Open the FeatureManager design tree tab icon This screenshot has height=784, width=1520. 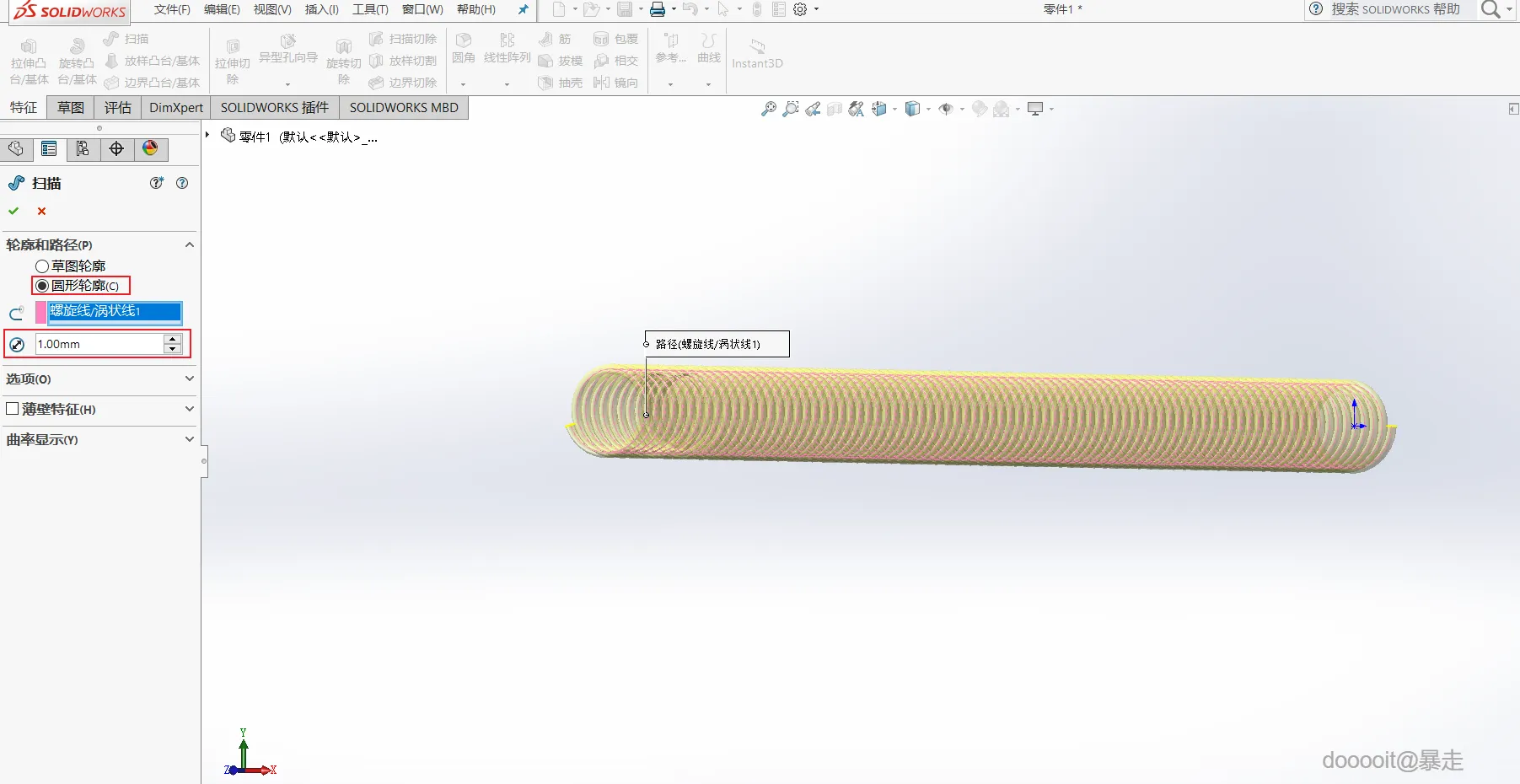(x=16, y=149)
